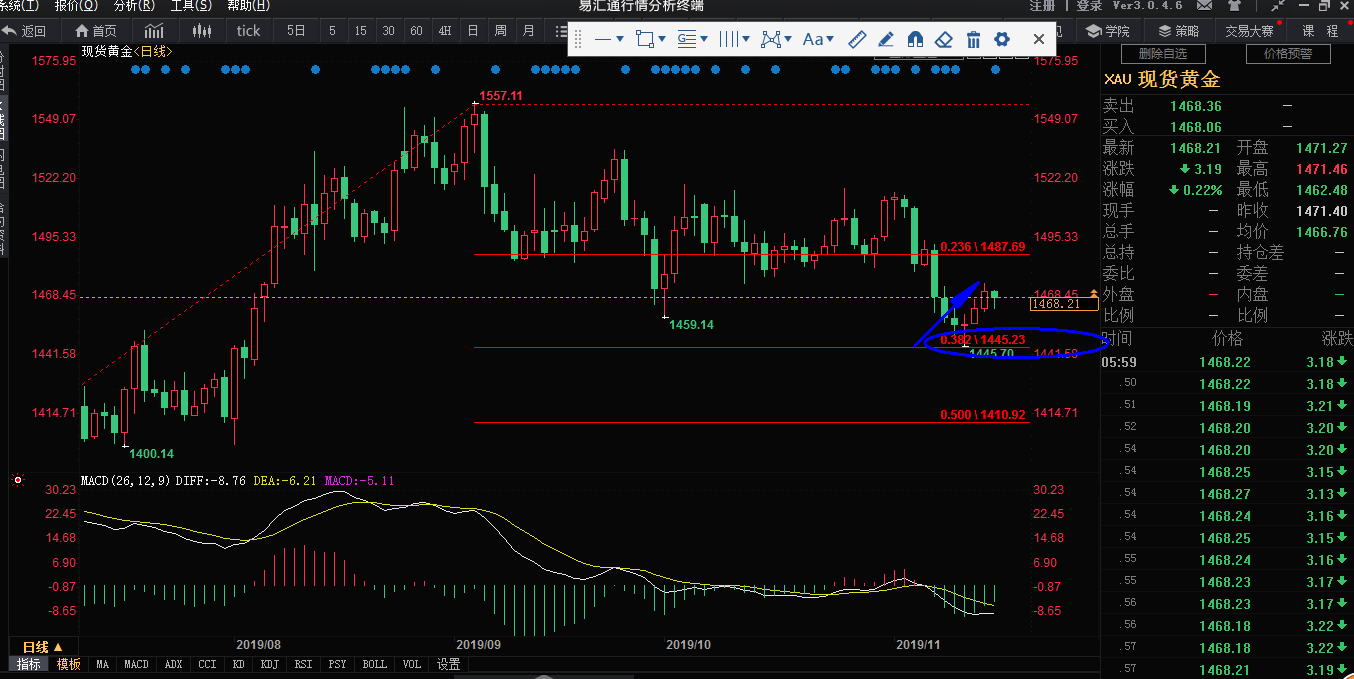1354x679 pixels.
Task: Click the pencil draw tool
Action: click(x=886, y=40)
